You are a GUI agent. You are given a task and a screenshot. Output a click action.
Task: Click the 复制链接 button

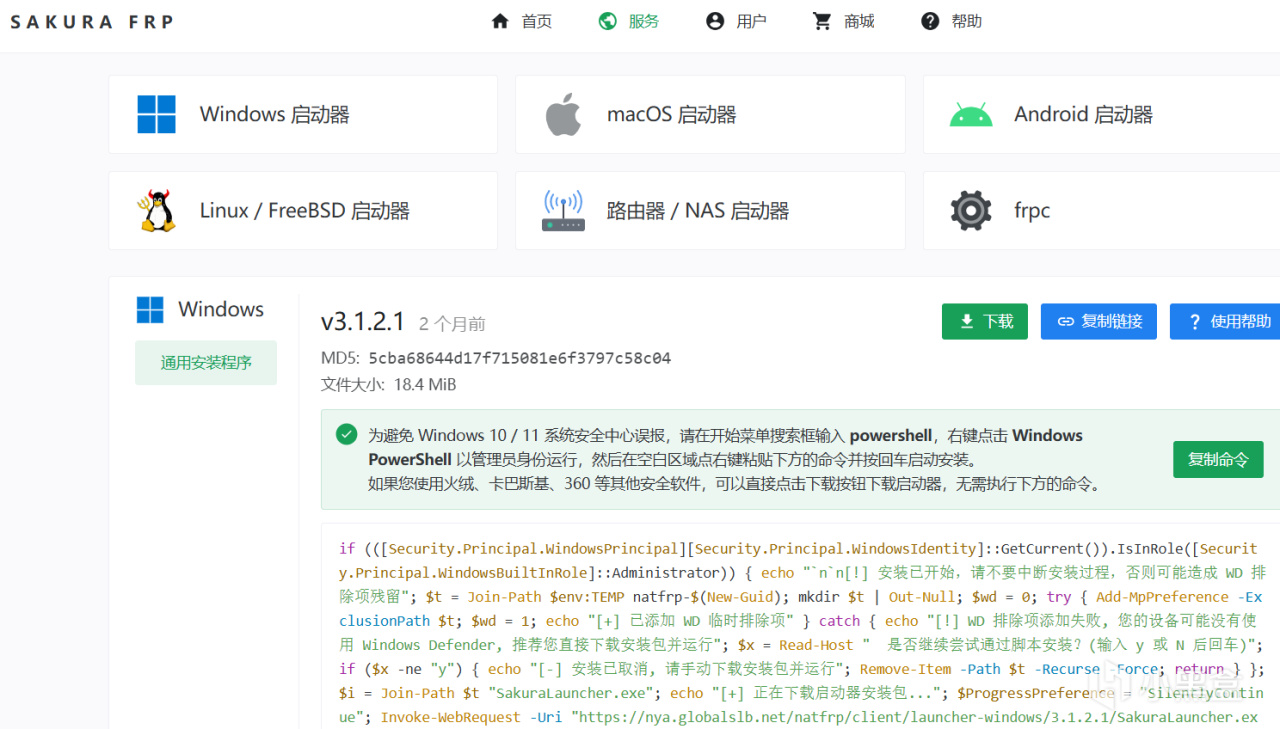(x=1099, y=321)
